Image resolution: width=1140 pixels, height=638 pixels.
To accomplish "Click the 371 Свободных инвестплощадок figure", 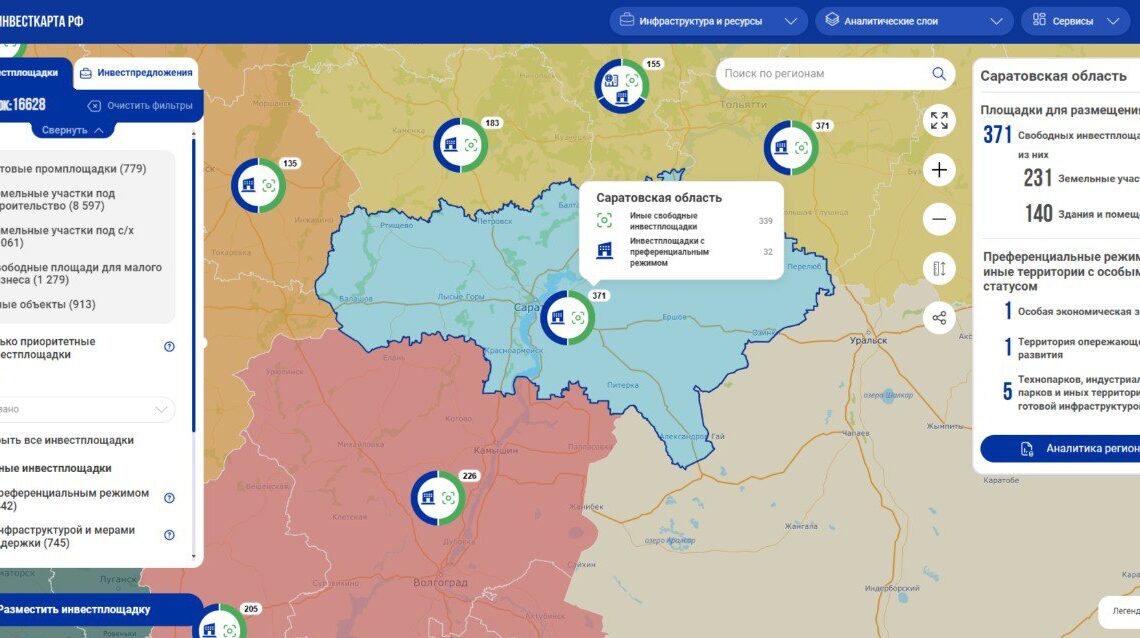I will (998, 134).
